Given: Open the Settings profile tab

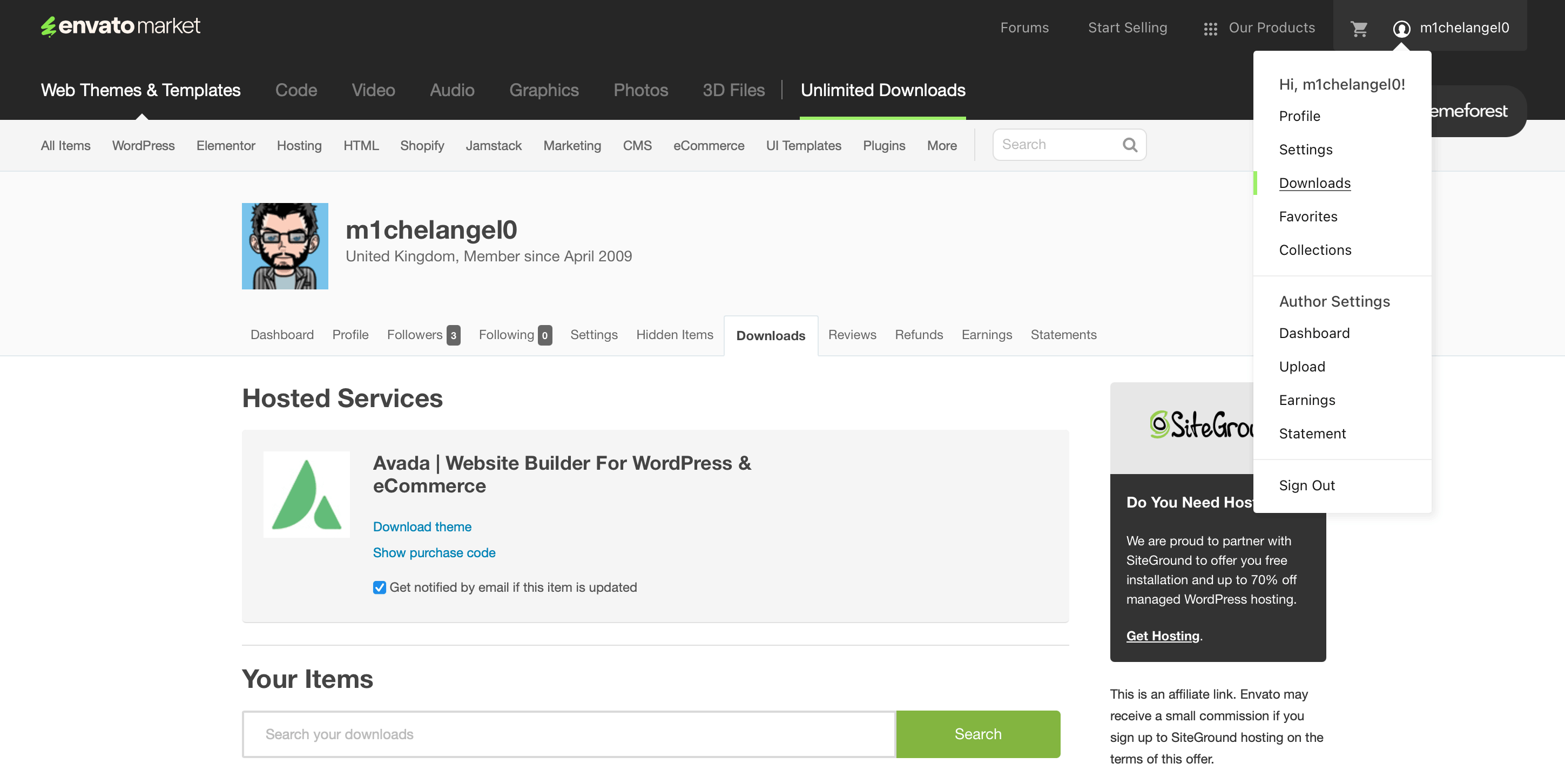Looking at the screenshot, I should (x=593, y=335).
